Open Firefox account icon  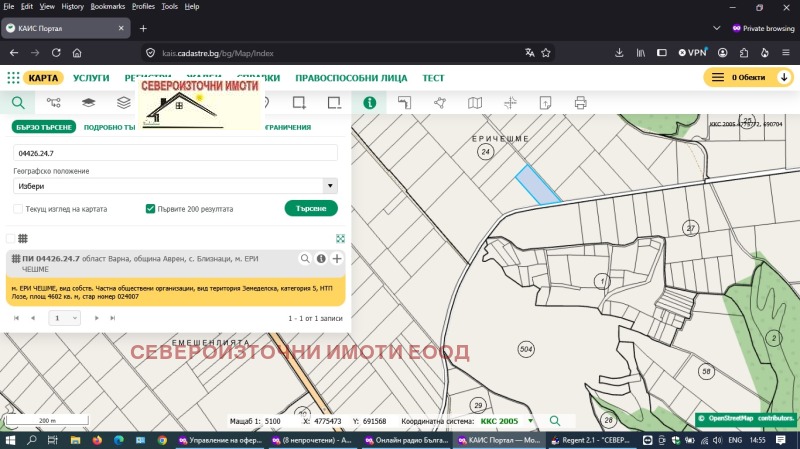click(x=722, y=53)
